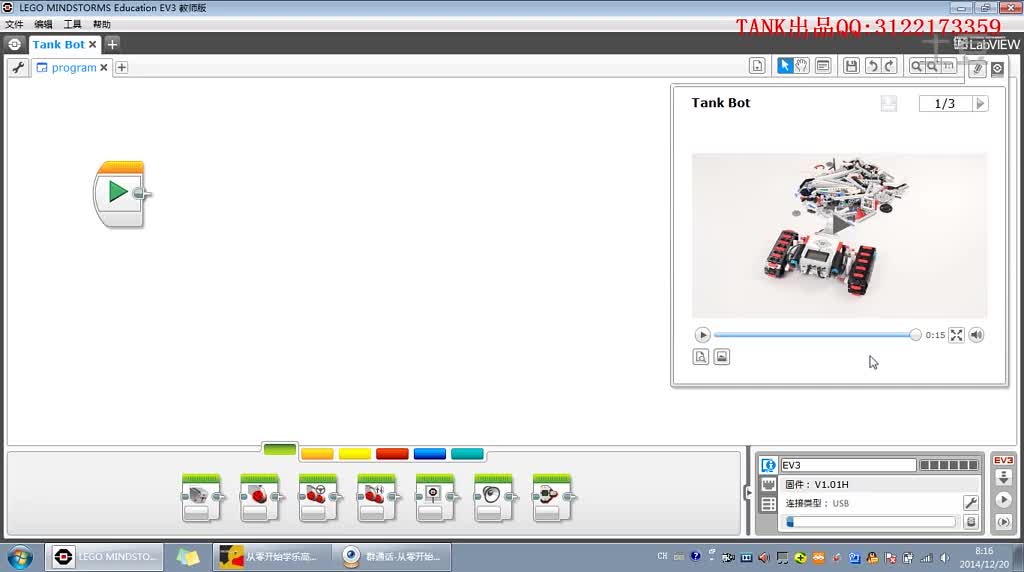
Task: Open the 帮助 menu
Action: click(101, 24)
